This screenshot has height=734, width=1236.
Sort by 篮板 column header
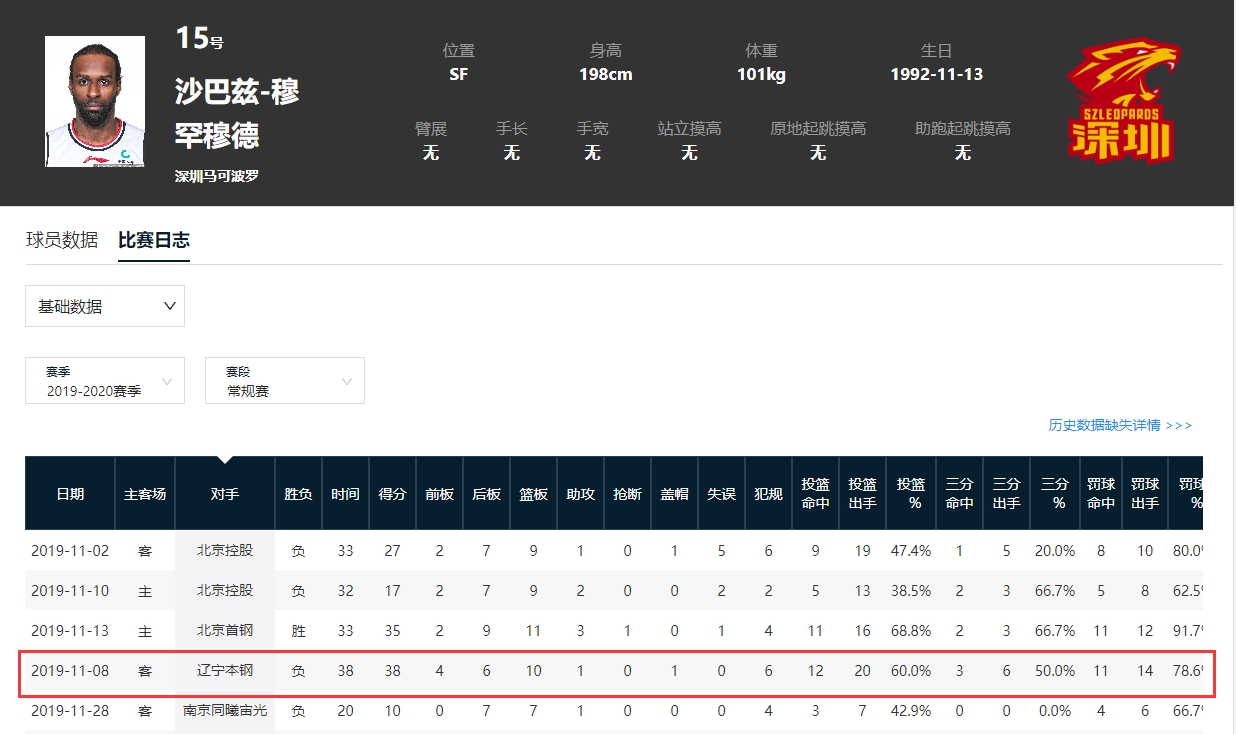pyautogui.click(x=533, y=494)
